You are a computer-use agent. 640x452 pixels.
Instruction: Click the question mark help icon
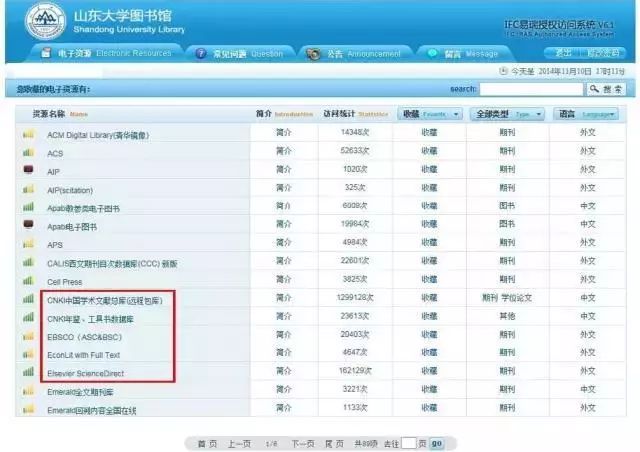(x=201, y=53)
